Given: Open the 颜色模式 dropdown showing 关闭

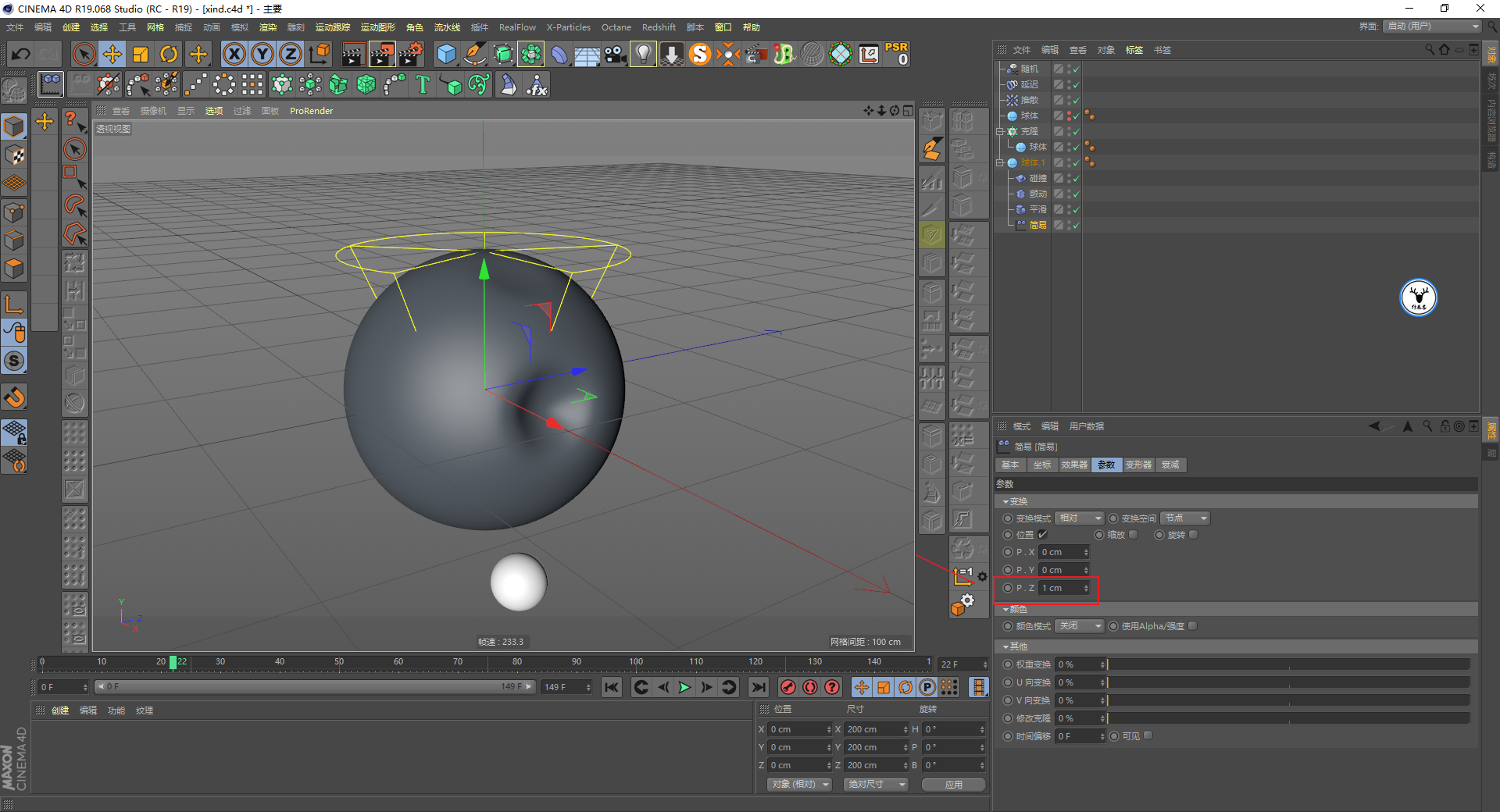Looking at the screenshot, I should [x=1080, y=626].
